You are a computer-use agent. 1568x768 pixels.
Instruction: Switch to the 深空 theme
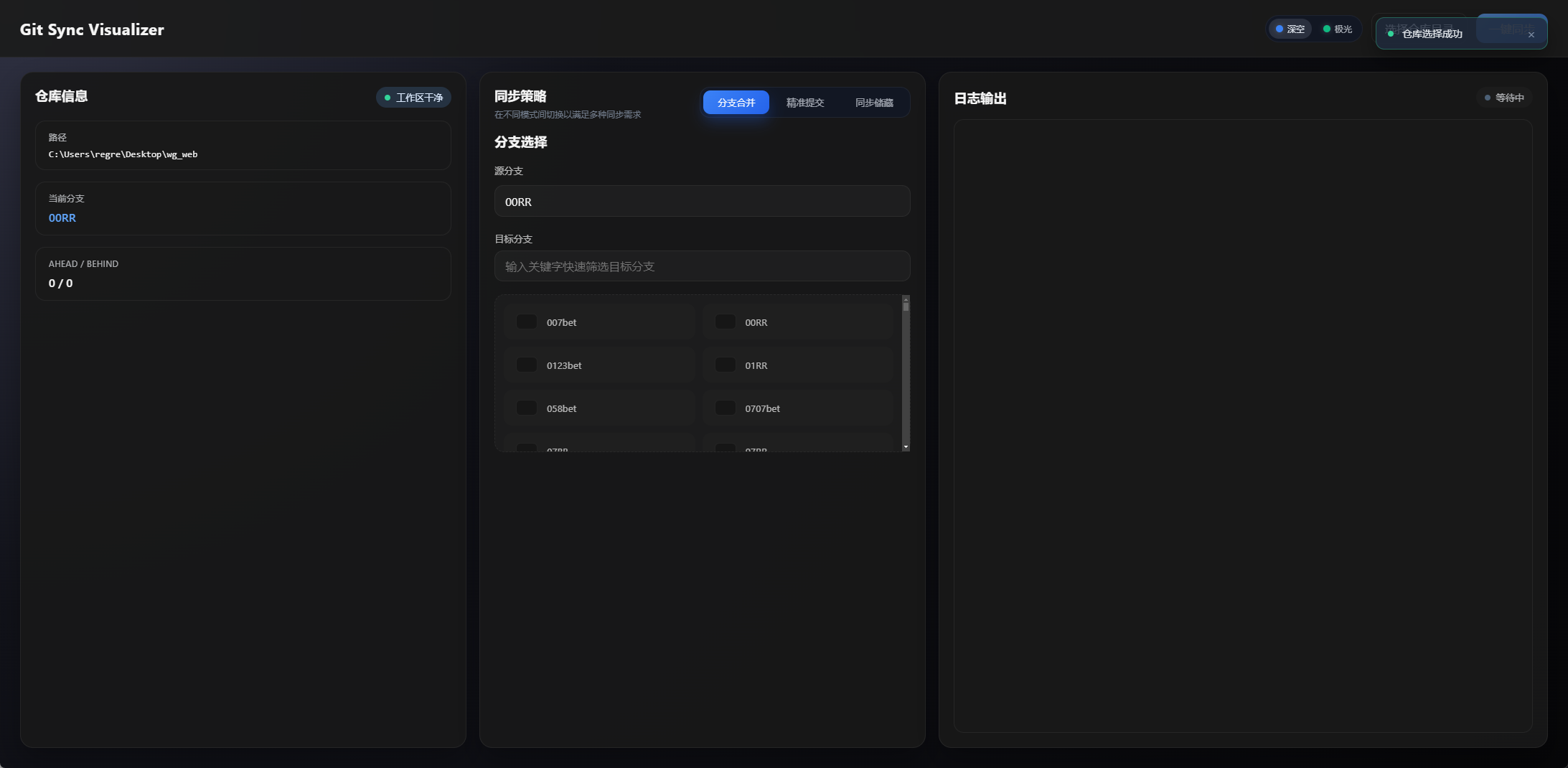(x=1290, y=29)
